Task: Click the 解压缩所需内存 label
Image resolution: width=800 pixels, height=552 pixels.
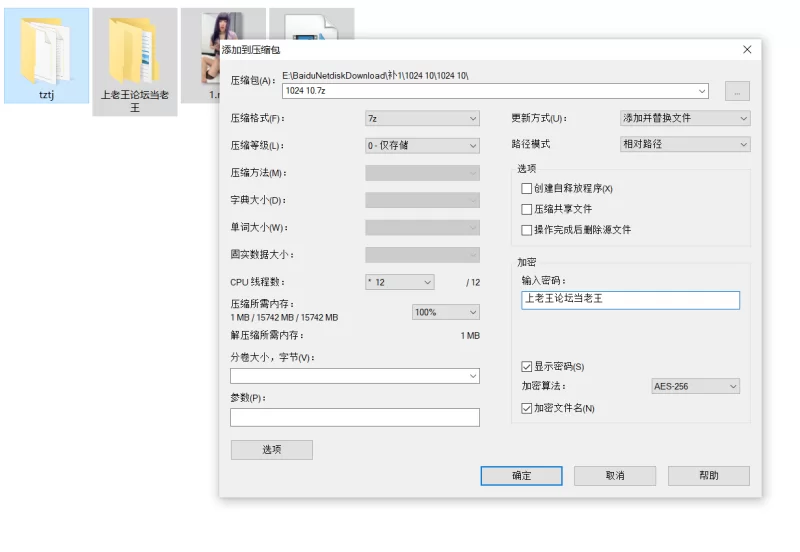Action: coord(267,336)
